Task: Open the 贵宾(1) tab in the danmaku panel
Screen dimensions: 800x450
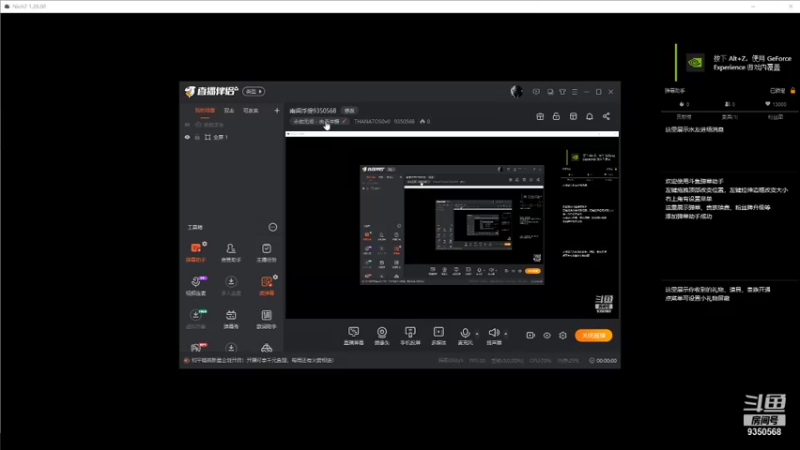Action: [730, 117]
